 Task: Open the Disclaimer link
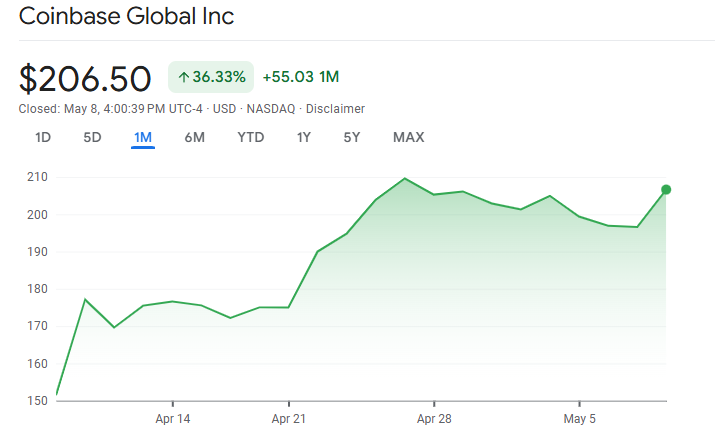pyautogui.click(x=338, y=109)
